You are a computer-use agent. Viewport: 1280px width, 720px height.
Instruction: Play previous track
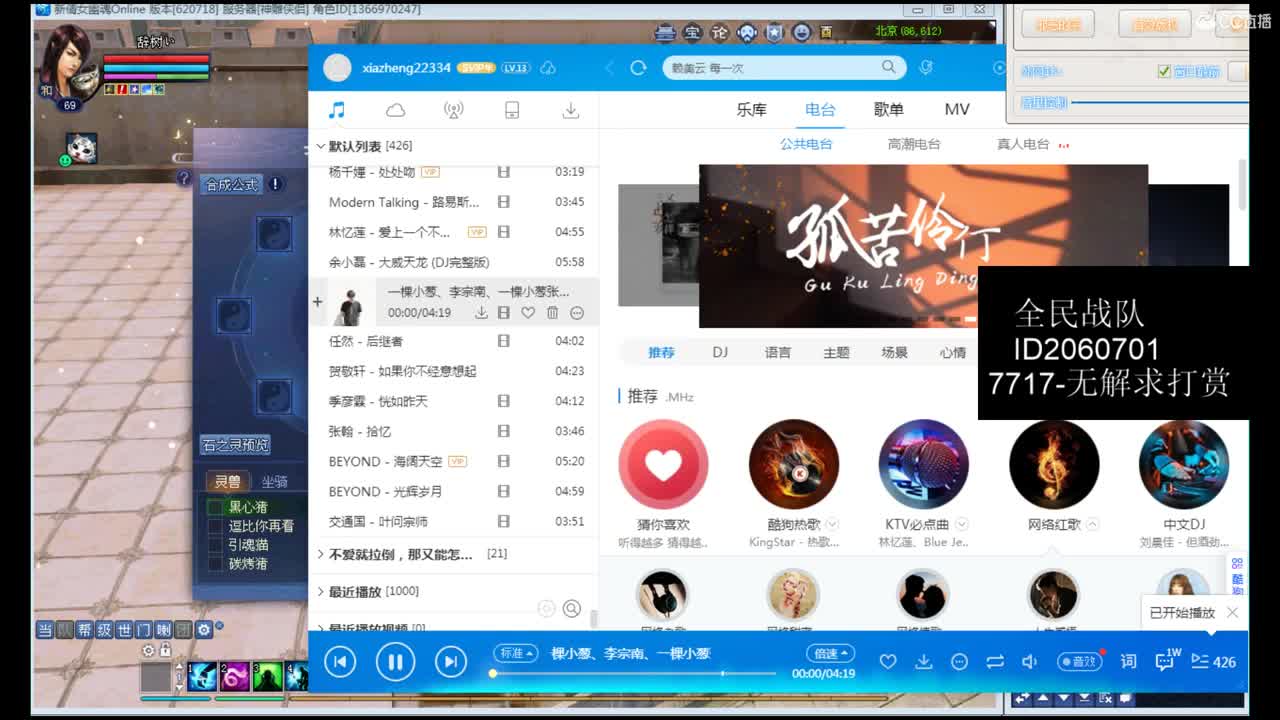click(340, 661)
